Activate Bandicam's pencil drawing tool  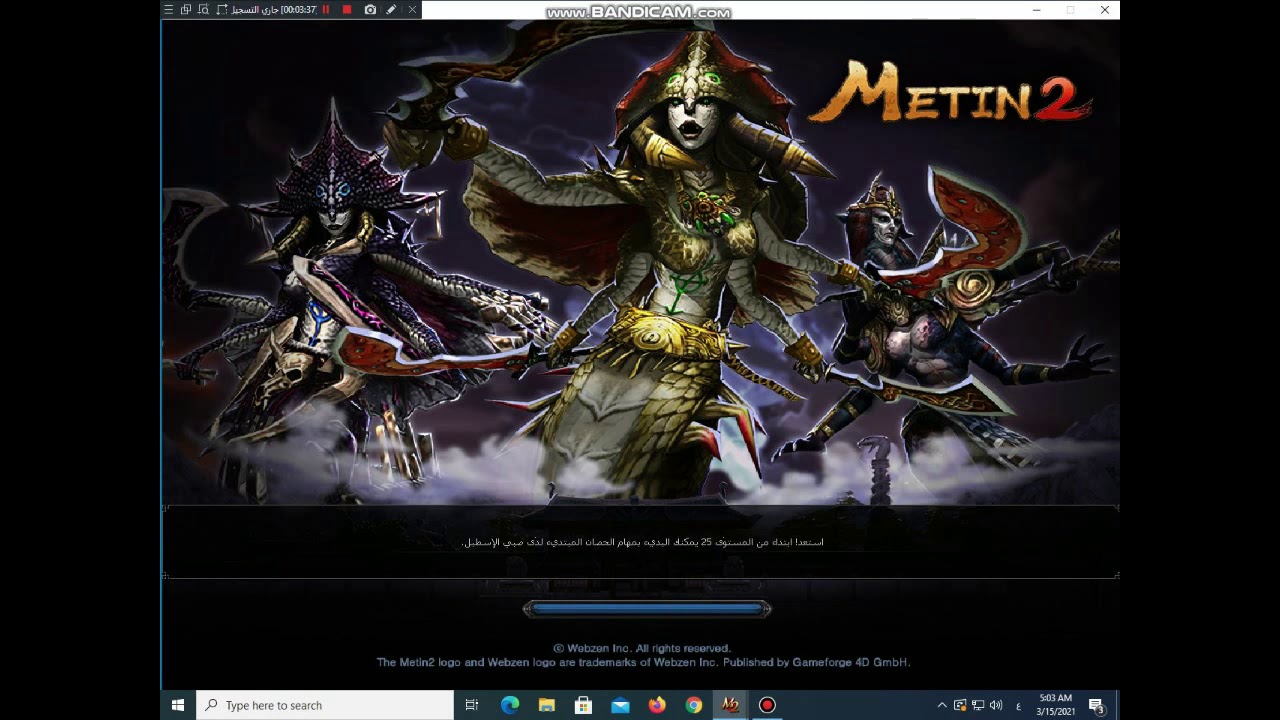391,10
